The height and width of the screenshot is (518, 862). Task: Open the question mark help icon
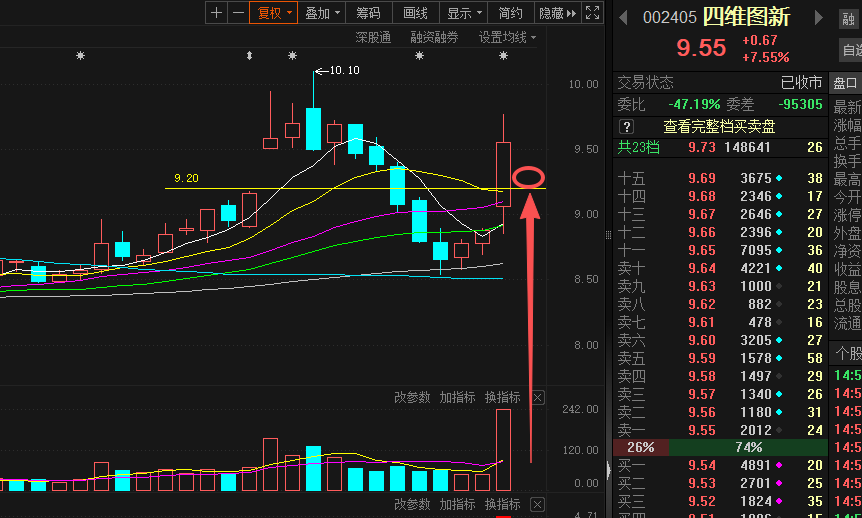(x=626, y=127)
